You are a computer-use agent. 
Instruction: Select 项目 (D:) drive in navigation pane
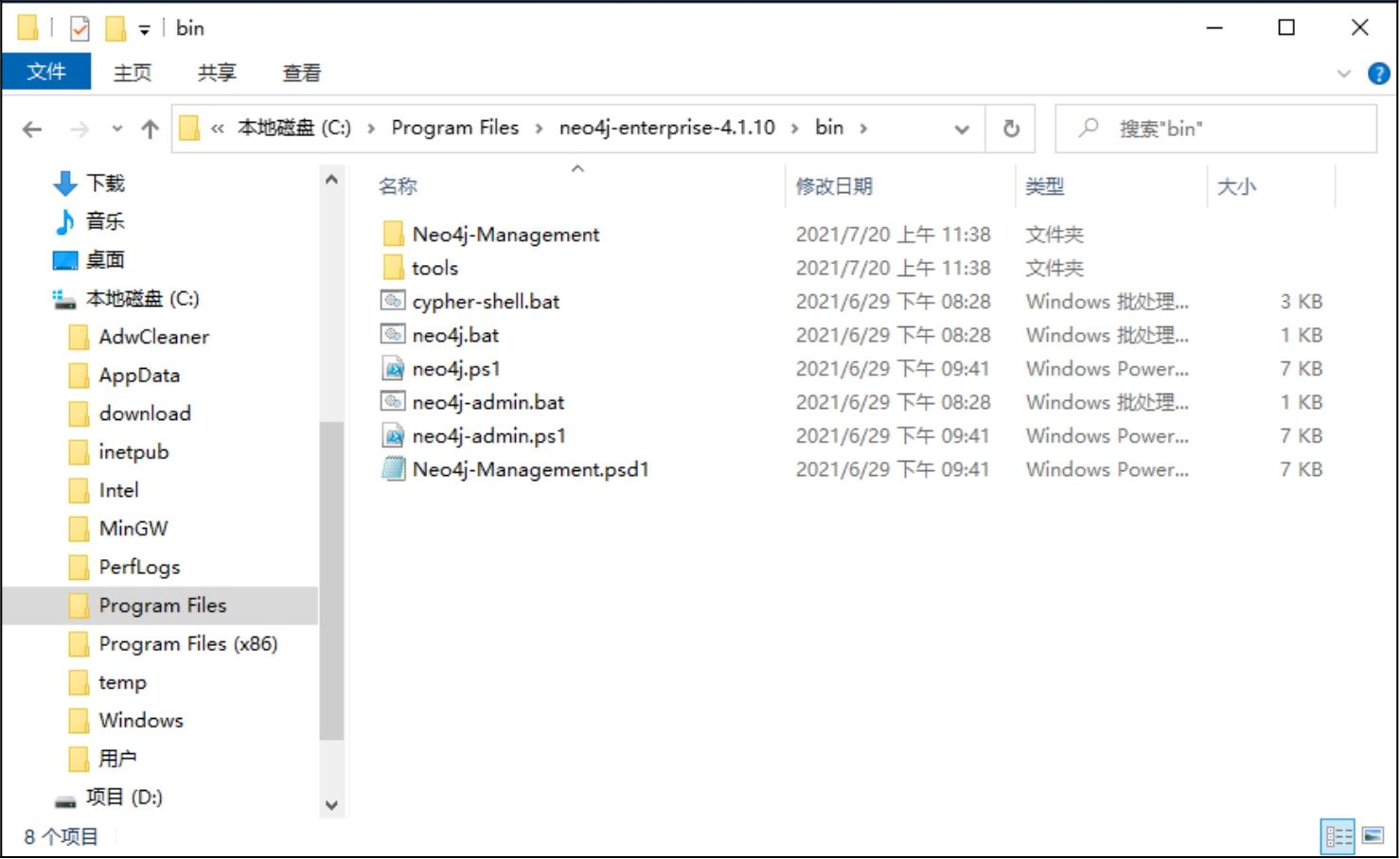(123, 798)
